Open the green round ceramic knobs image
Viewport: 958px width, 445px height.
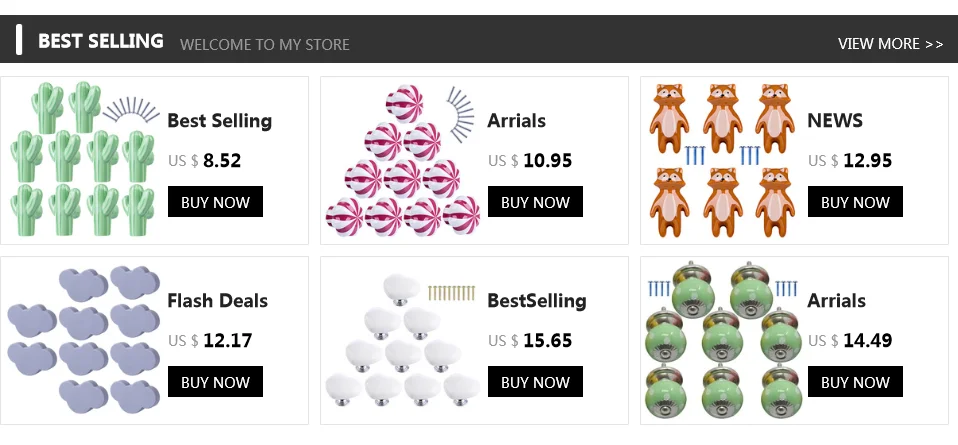pyautogui.click(x=722, y=340)
